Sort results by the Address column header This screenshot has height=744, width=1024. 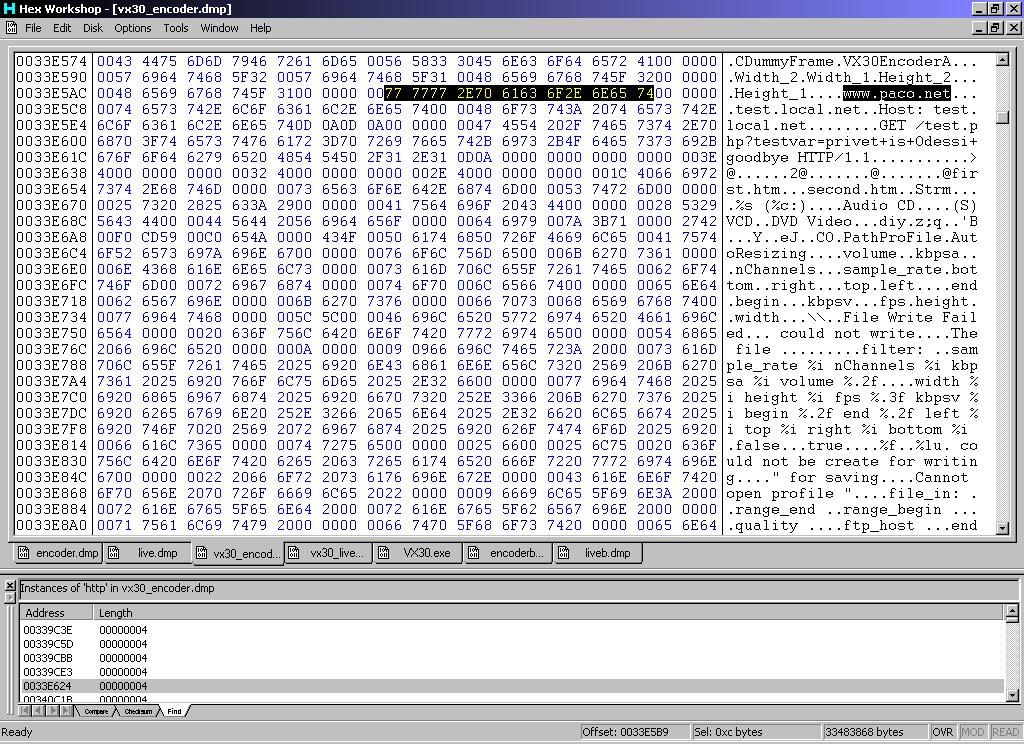56,613
